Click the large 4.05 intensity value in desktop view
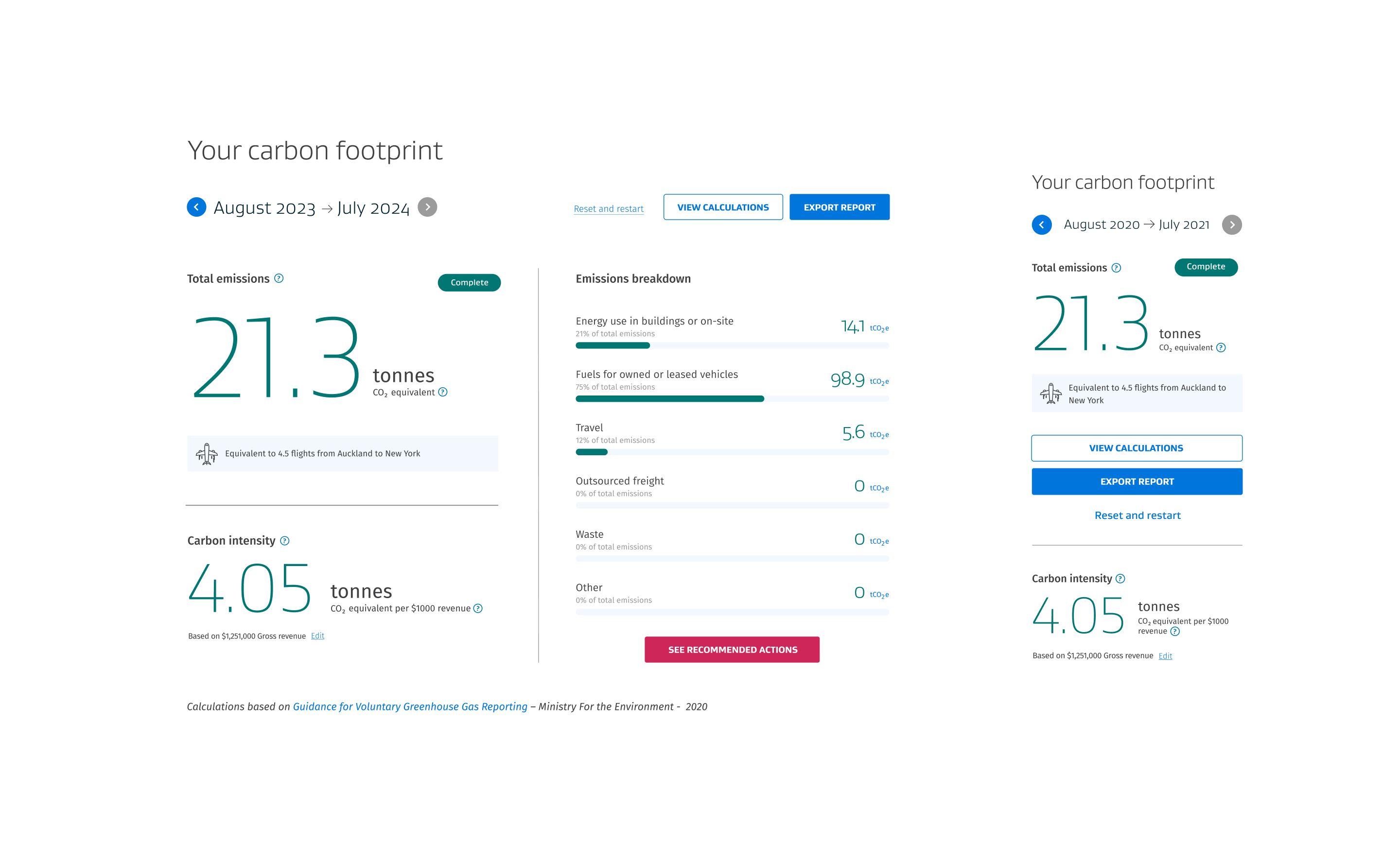 (x=250, y=589)
